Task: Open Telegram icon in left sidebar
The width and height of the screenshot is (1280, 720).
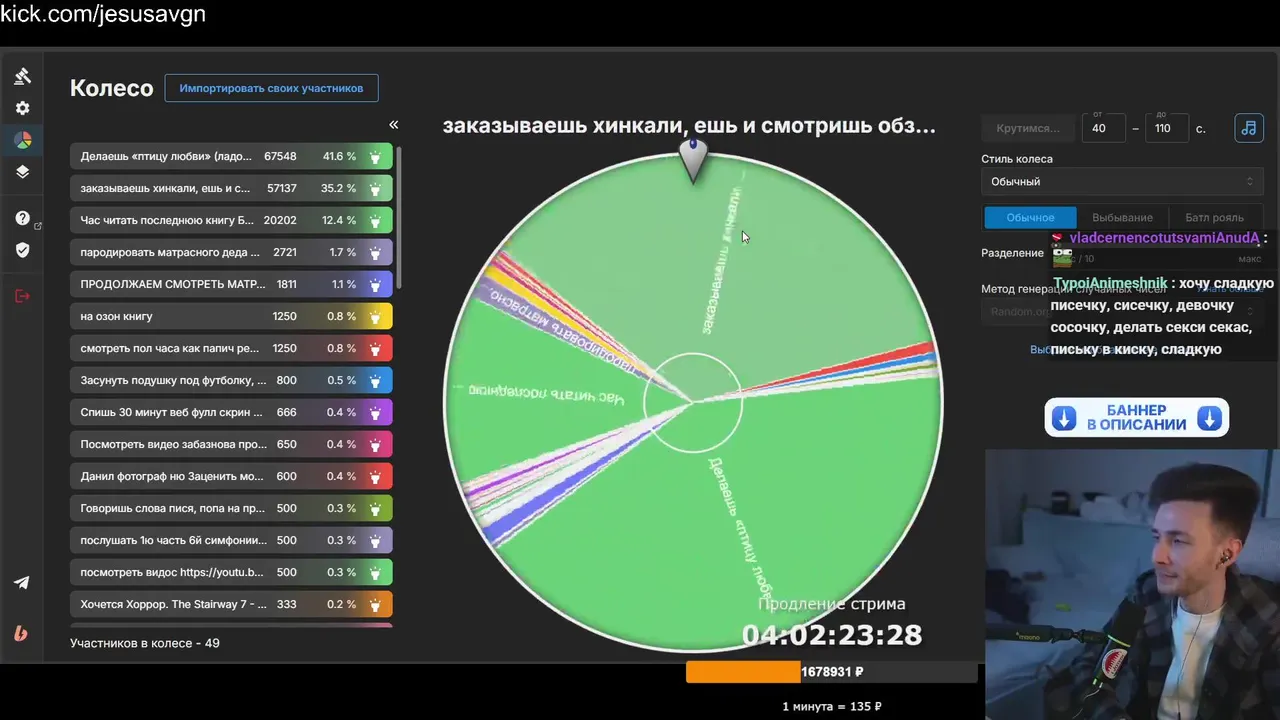Action: 22,583
